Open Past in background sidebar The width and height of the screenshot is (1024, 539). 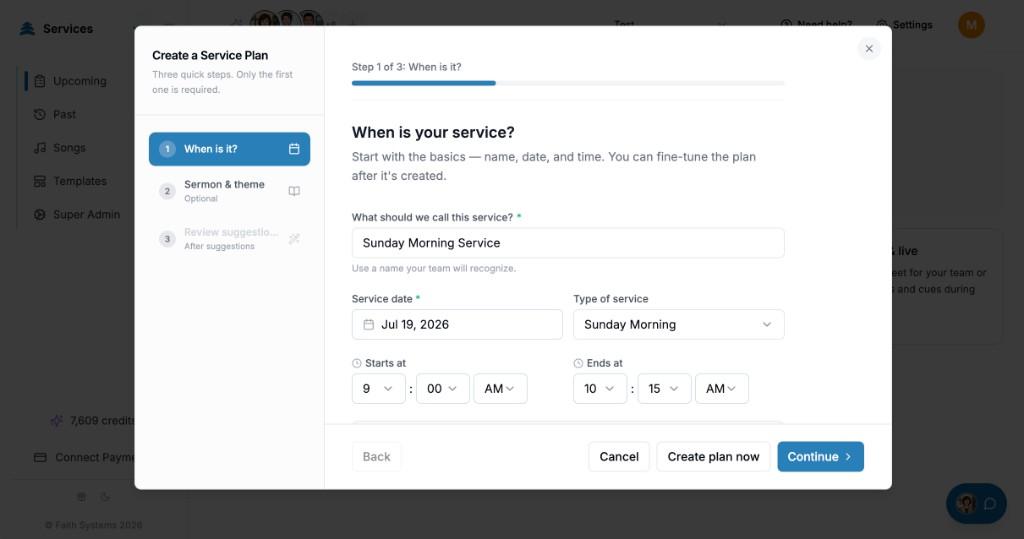click(x=64, y=114)
